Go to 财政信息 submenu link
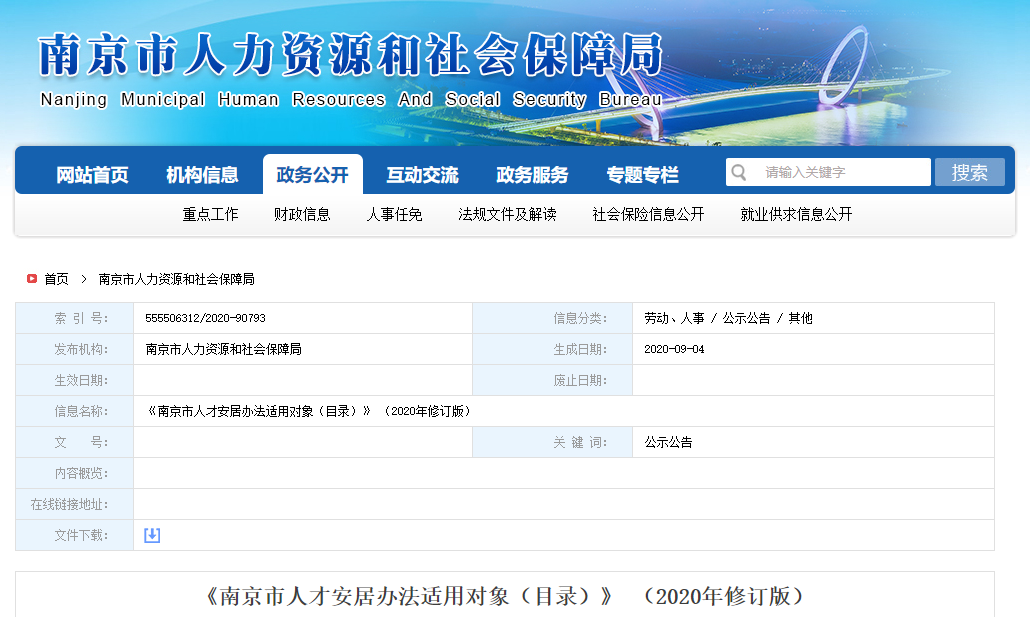1030x617 pixels. pyautogui.click(x=302, y=214)
